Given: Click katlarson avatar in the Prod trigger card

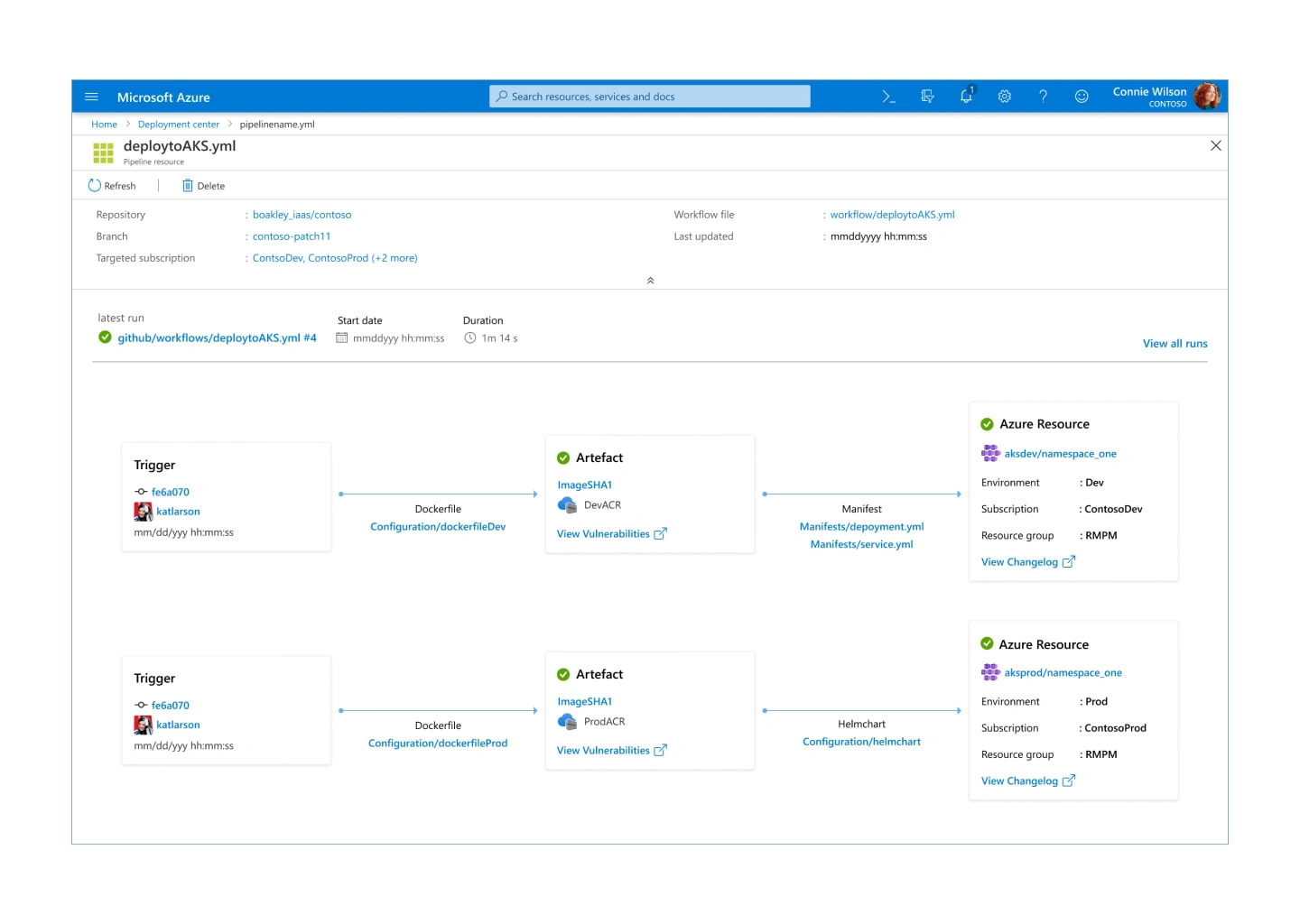Looking at the screenshot, I should (144, 725).
